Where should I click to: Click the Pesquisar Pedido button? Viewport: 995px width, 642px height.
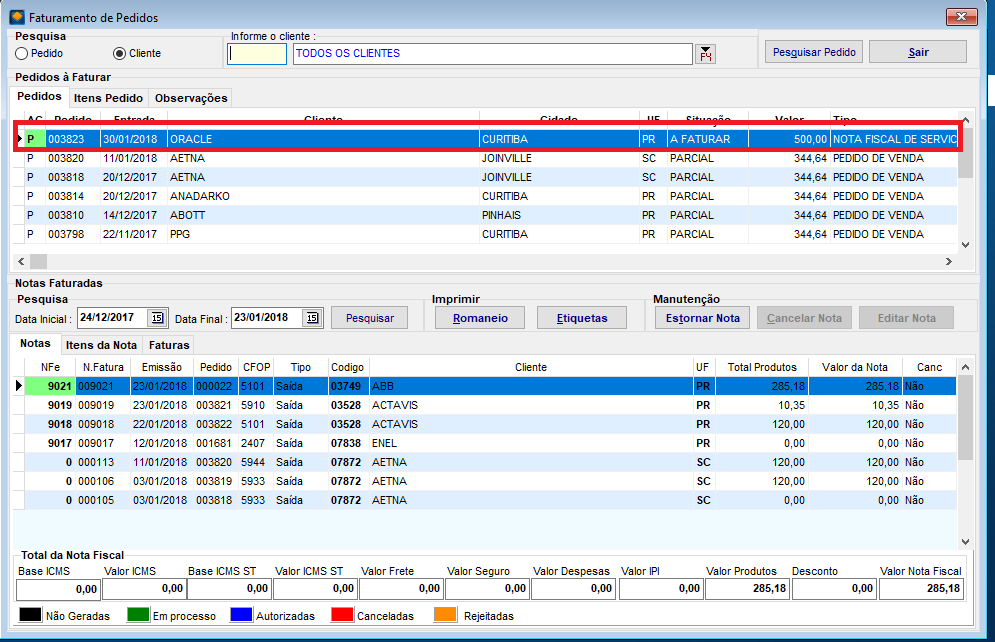(814, 52)
